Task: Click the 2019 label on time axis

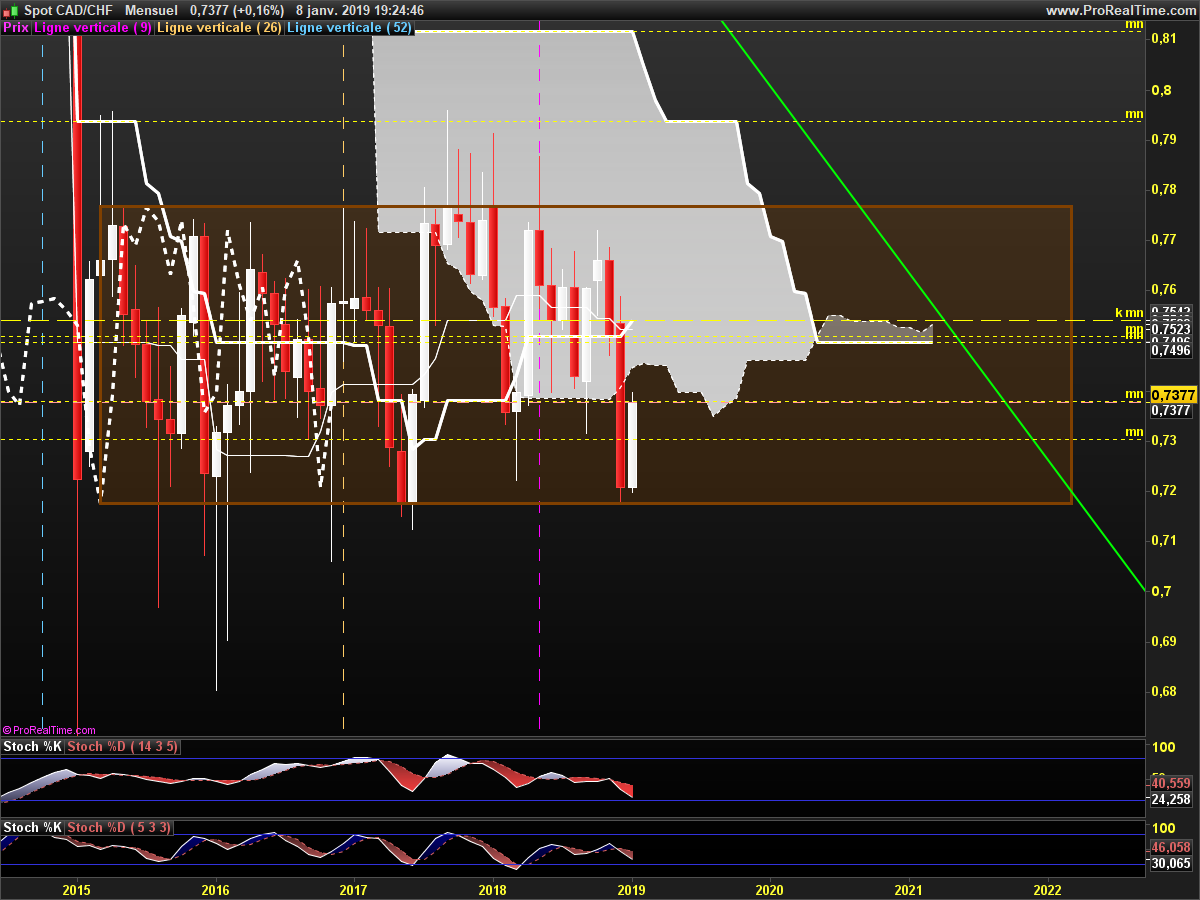Action: pos(631,889)
